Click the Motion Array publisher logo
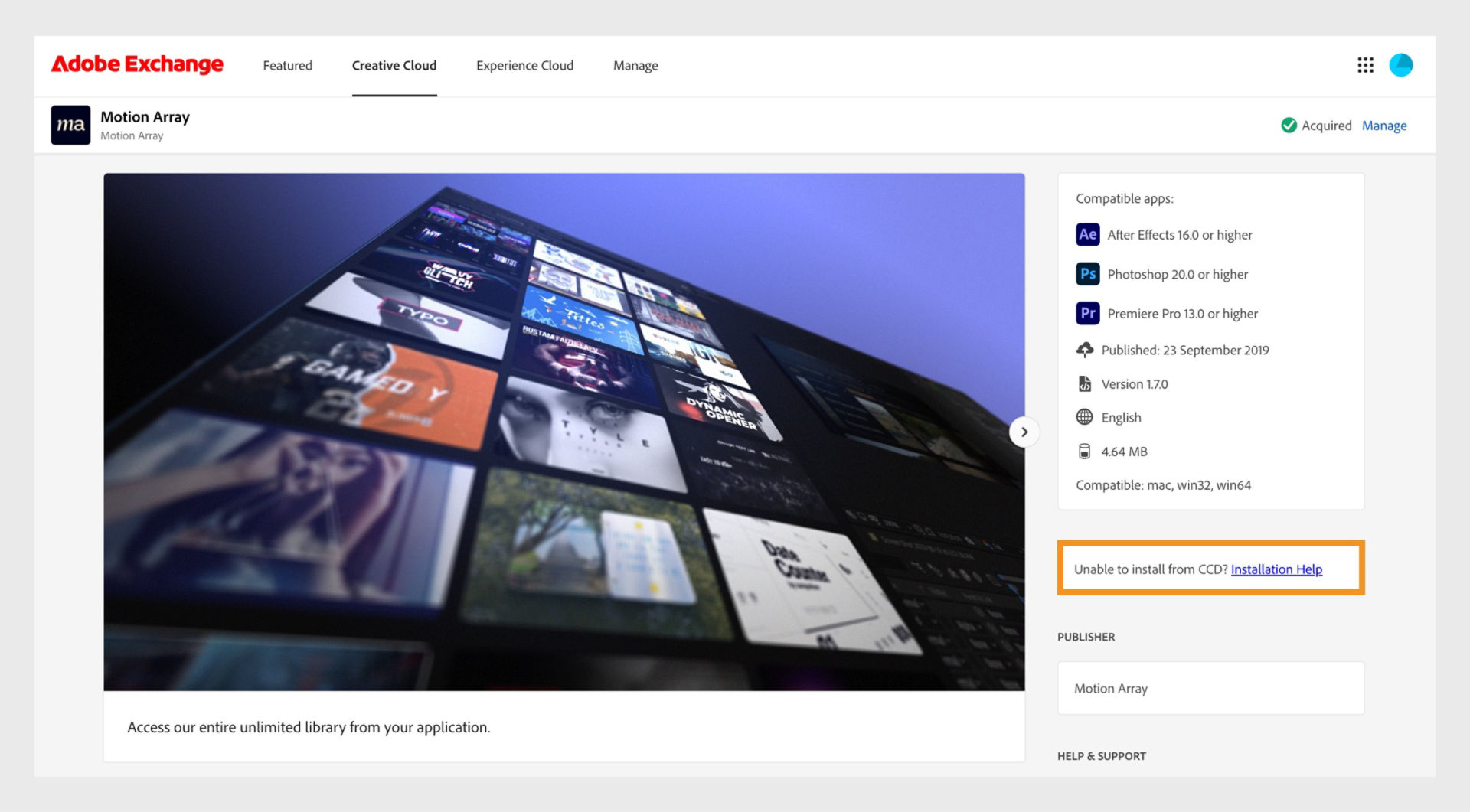The height and width of the screenshot is (812, 1470). pyautogui.click(x=70, y=125)
